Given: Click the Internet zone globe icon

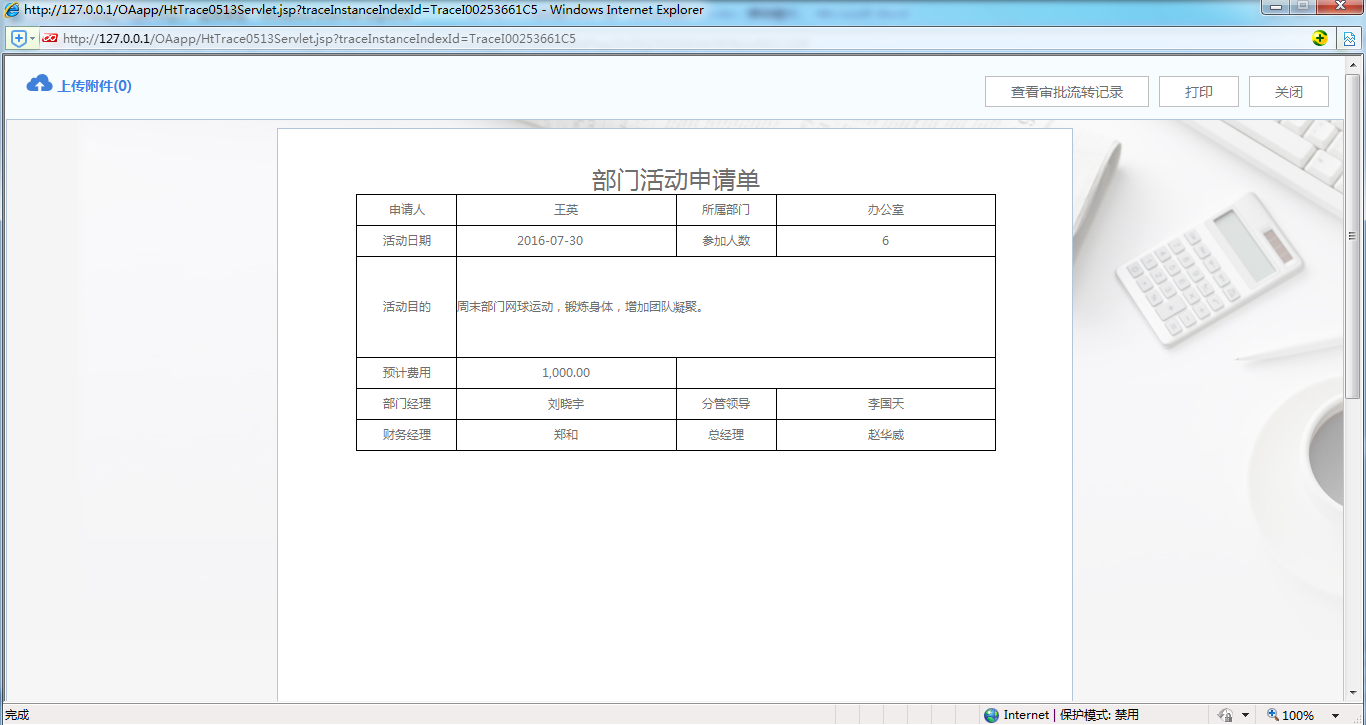Looking at the screenshot, I should click(x=991, y=715).
